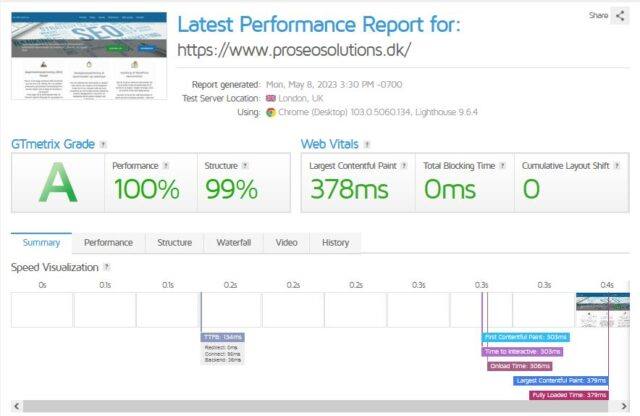Select the Summary tab

(x=41, y=243)
